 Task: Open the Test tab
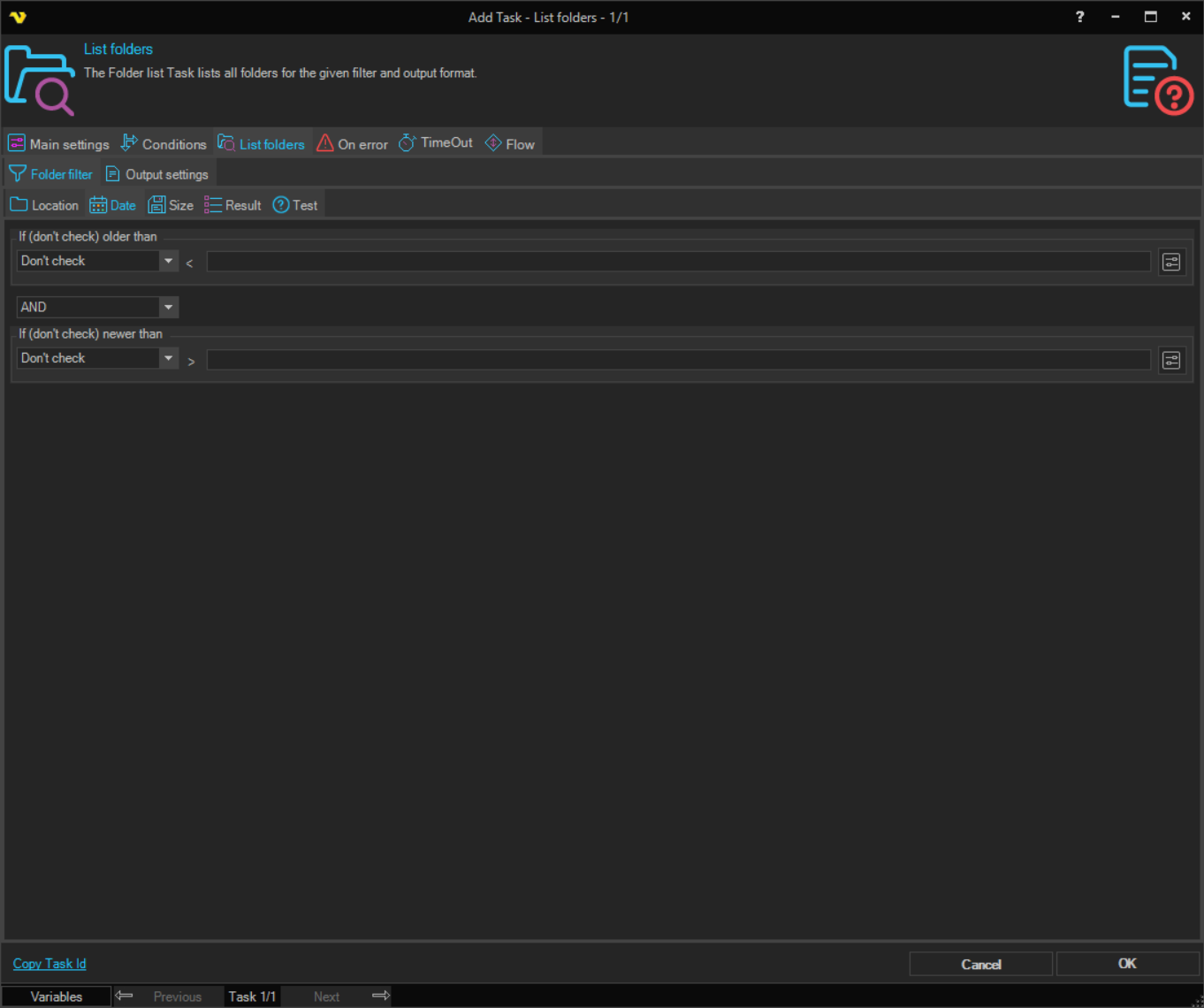pos(295,205)
